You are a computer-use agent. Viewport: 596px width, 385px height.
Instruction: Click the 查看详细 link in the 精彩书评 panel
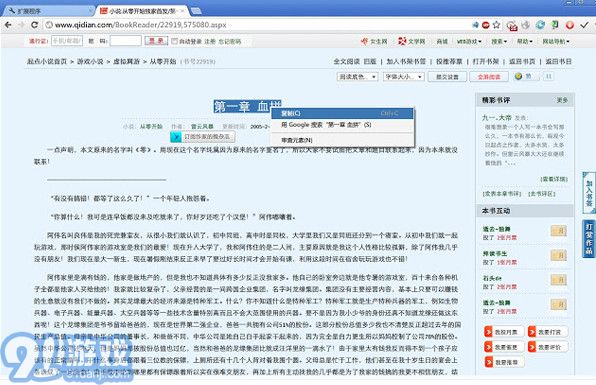click(554, 179)
